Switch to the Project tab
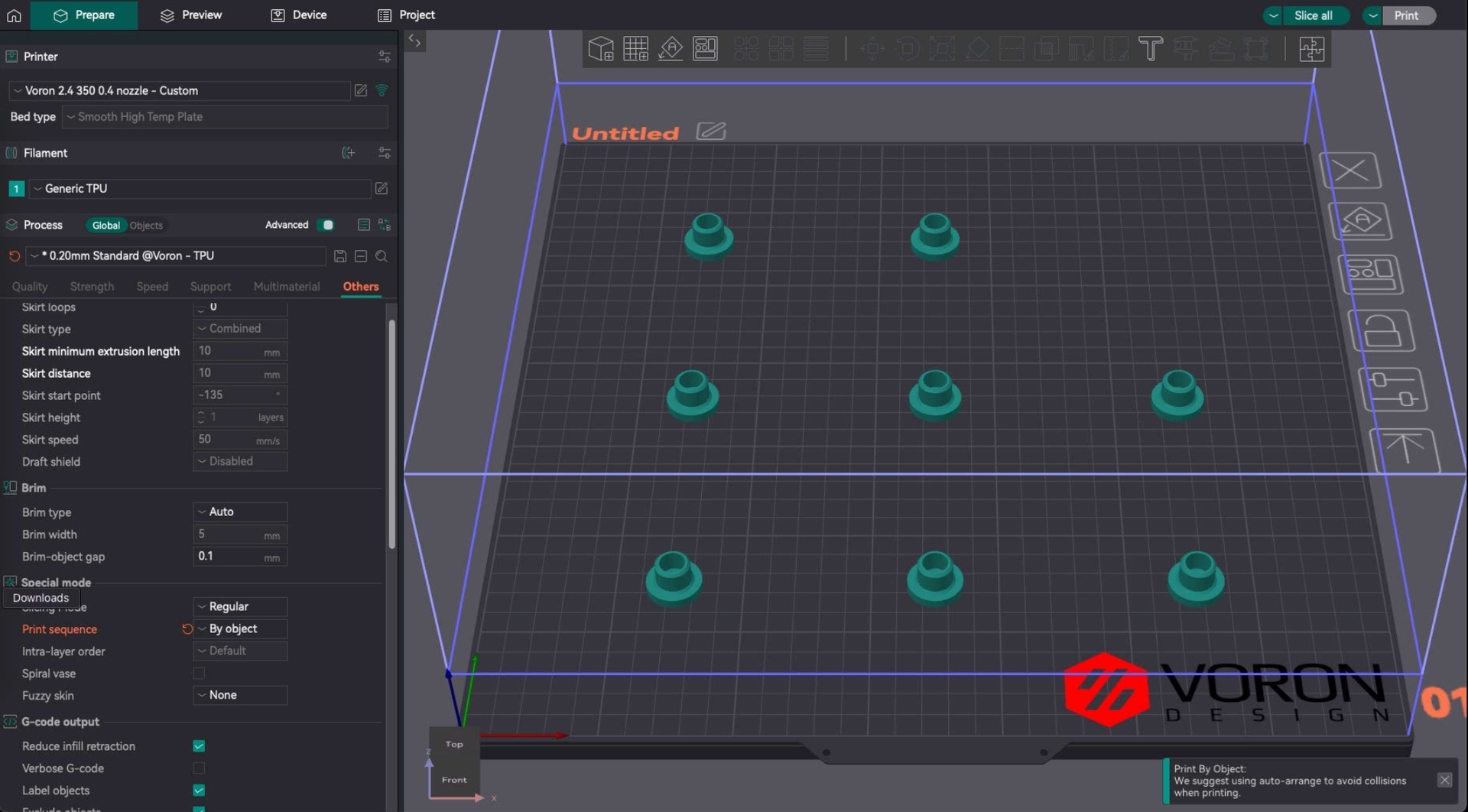This screenshot has height=812, width=1468. 406,15
